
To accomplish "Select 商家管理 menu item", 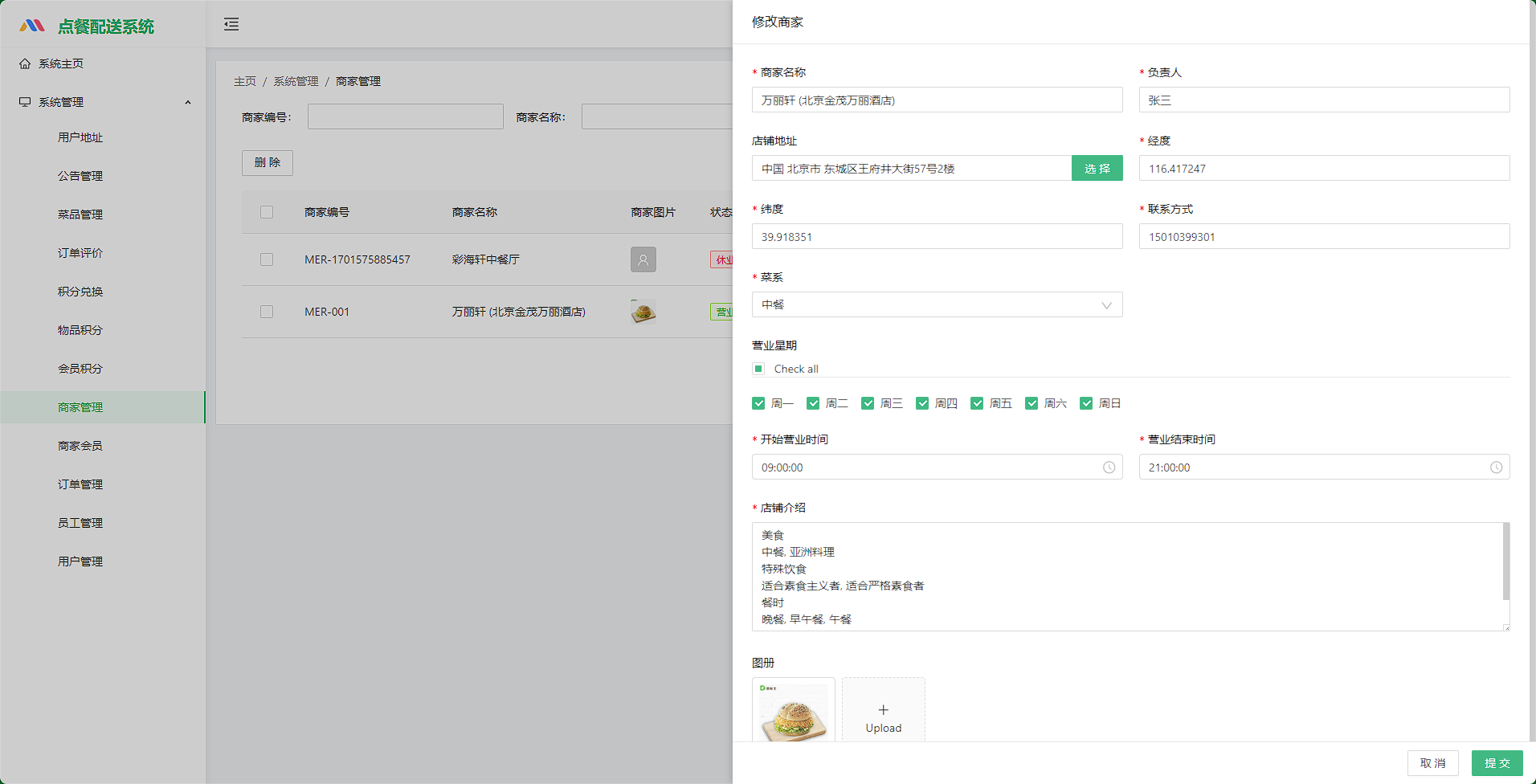I will 103,407.
